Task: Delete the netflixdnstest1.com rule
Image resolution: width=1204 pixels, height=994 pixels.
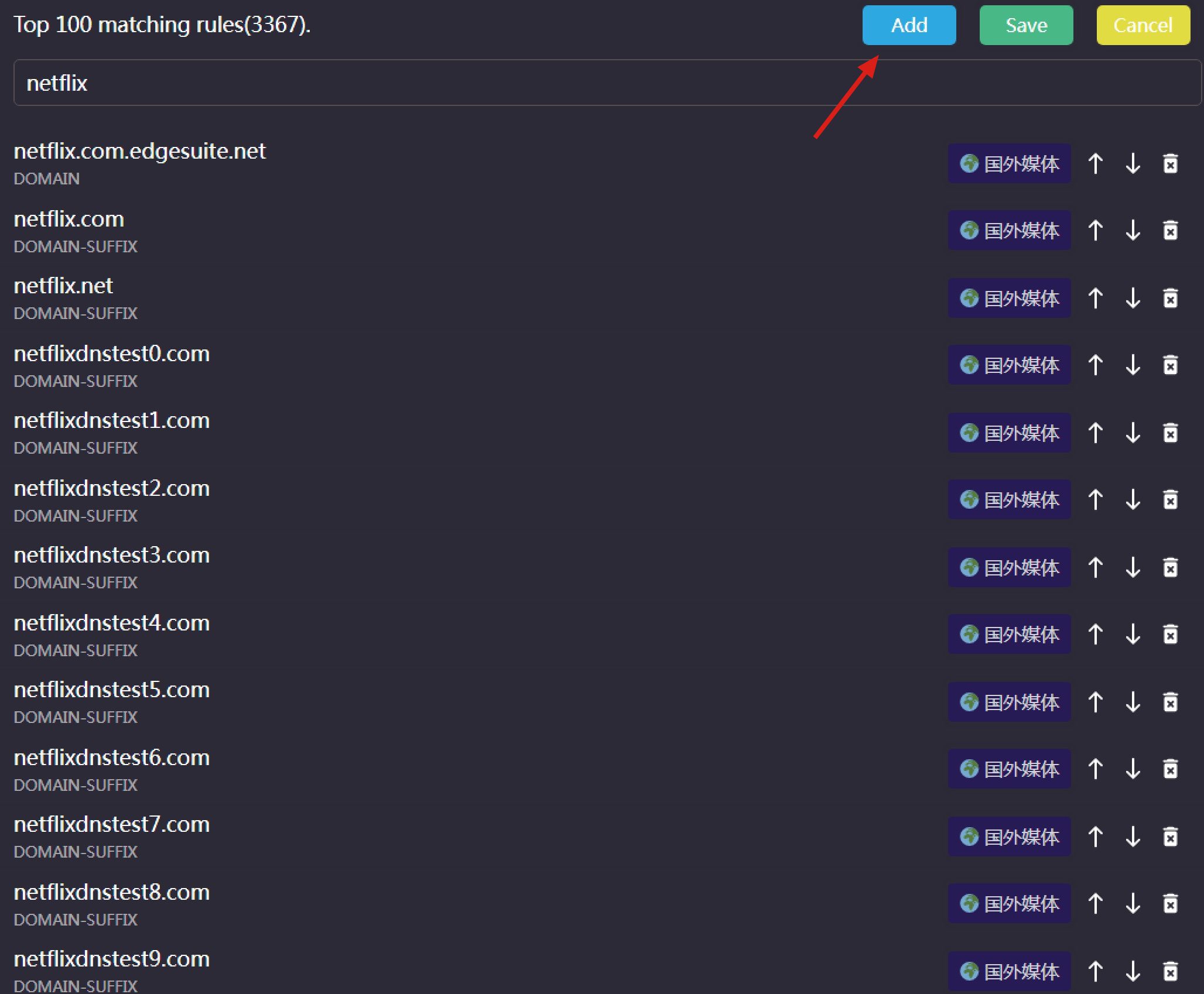Action: tap(1170, 433)
